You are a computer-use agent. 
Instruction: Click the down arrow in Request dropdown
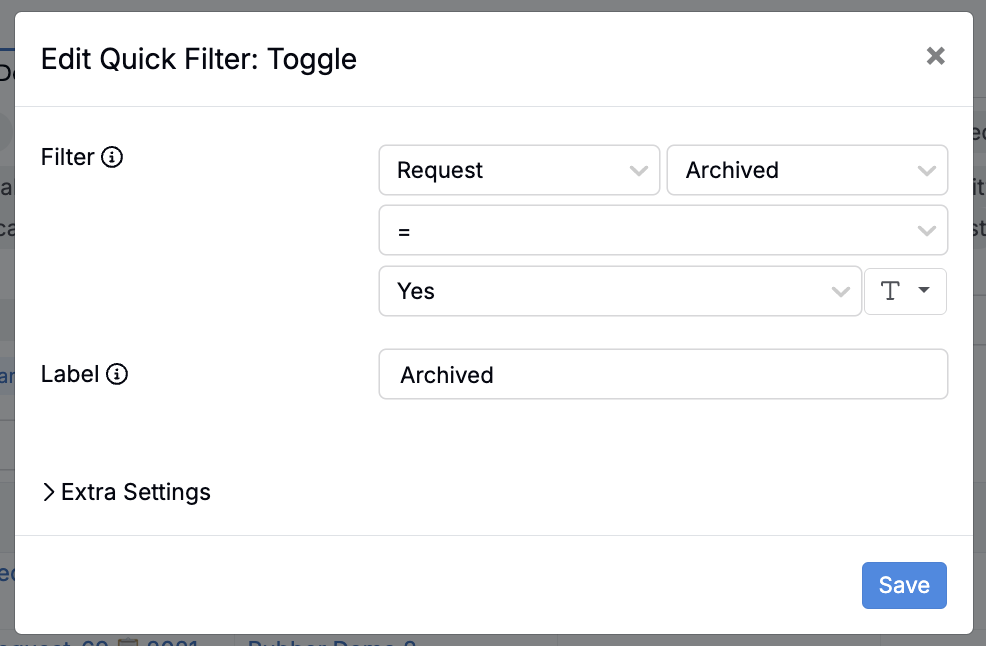(x=638, y=171)
